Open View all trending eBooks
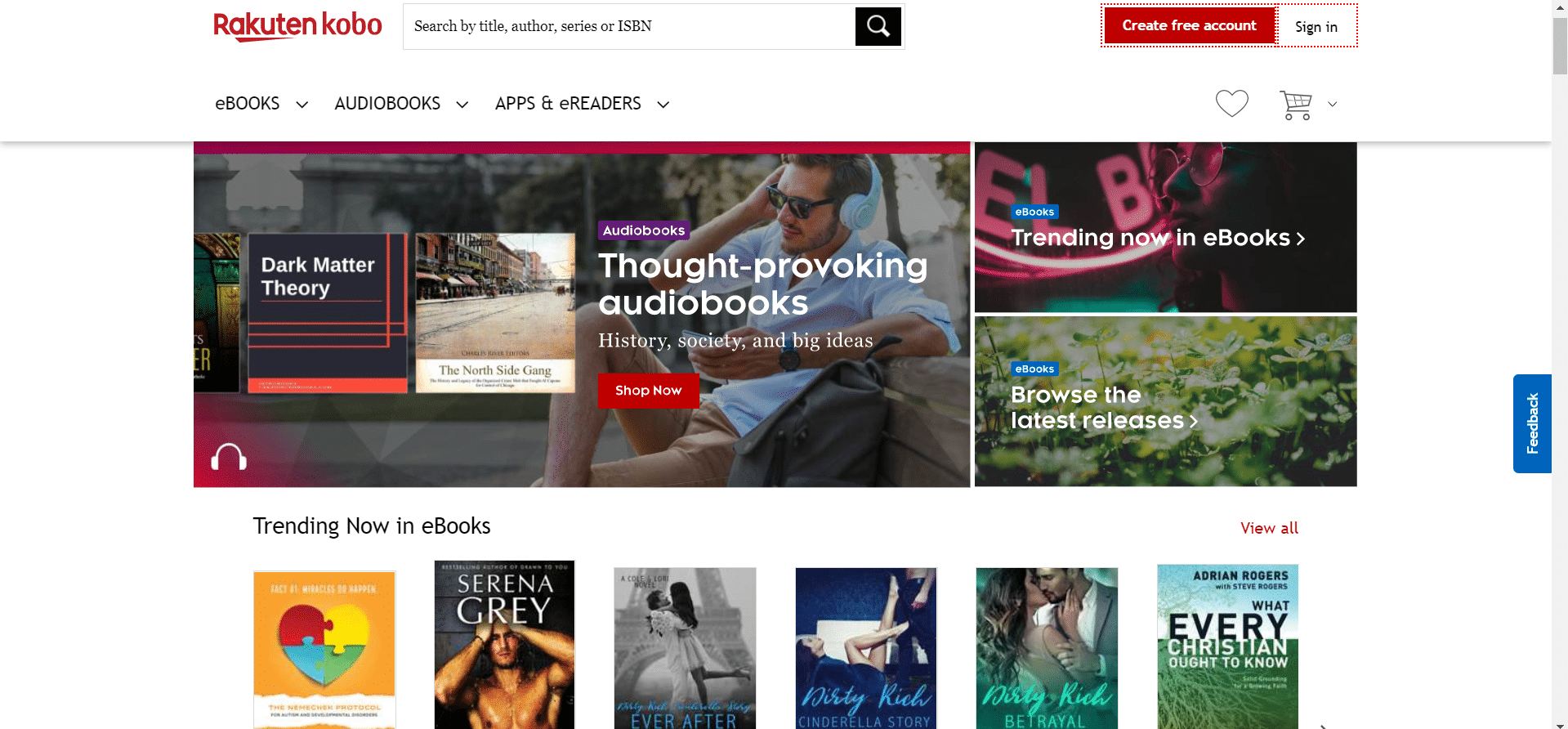The image size is (1568, 729). coord(1269,528)
